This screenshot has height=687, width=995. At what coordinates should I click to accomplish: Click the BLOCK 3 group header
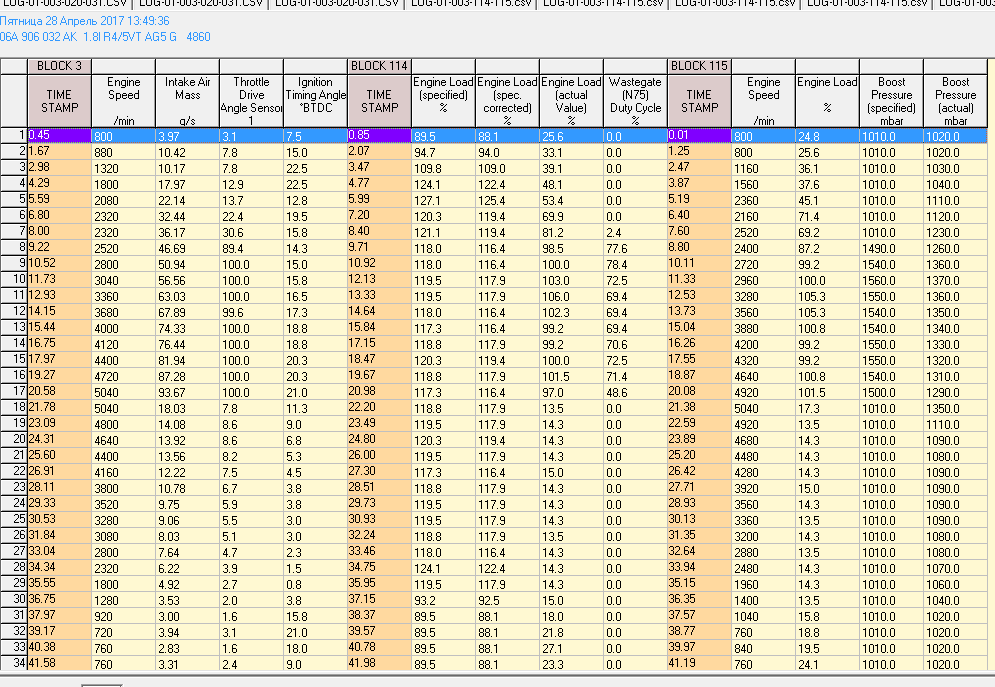(x=60, y=66)
